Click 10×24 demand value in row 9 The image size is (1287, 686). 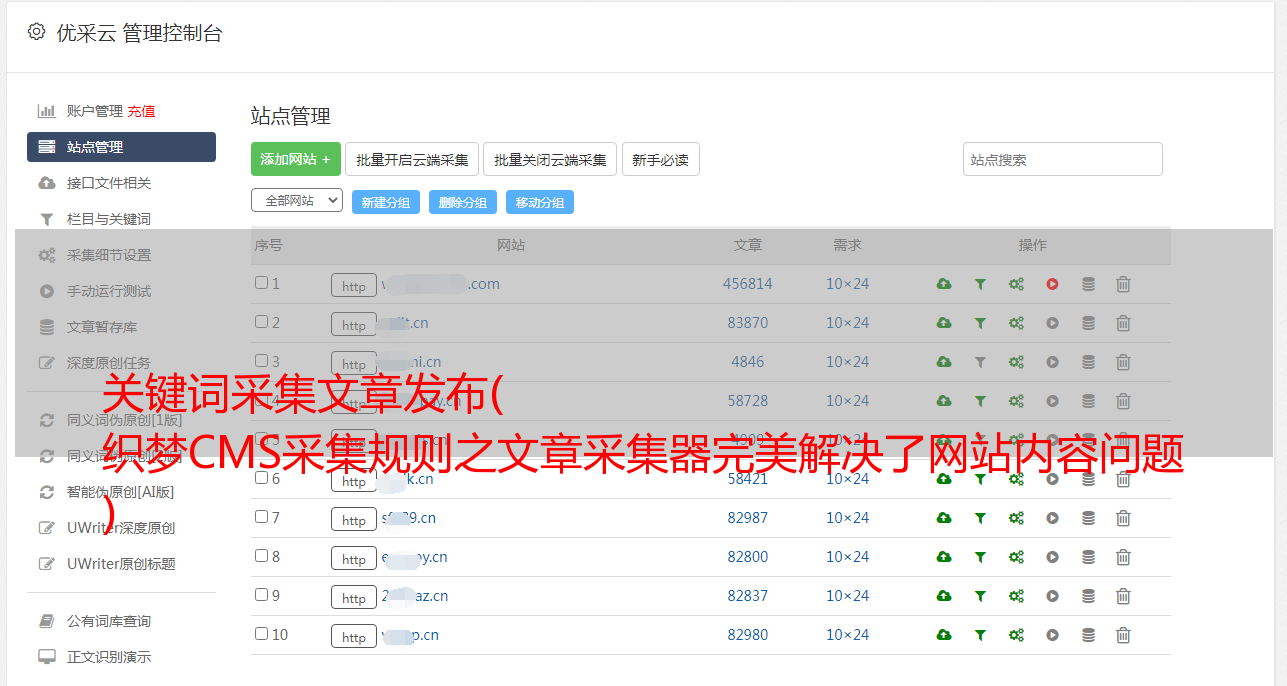(847, 596)
